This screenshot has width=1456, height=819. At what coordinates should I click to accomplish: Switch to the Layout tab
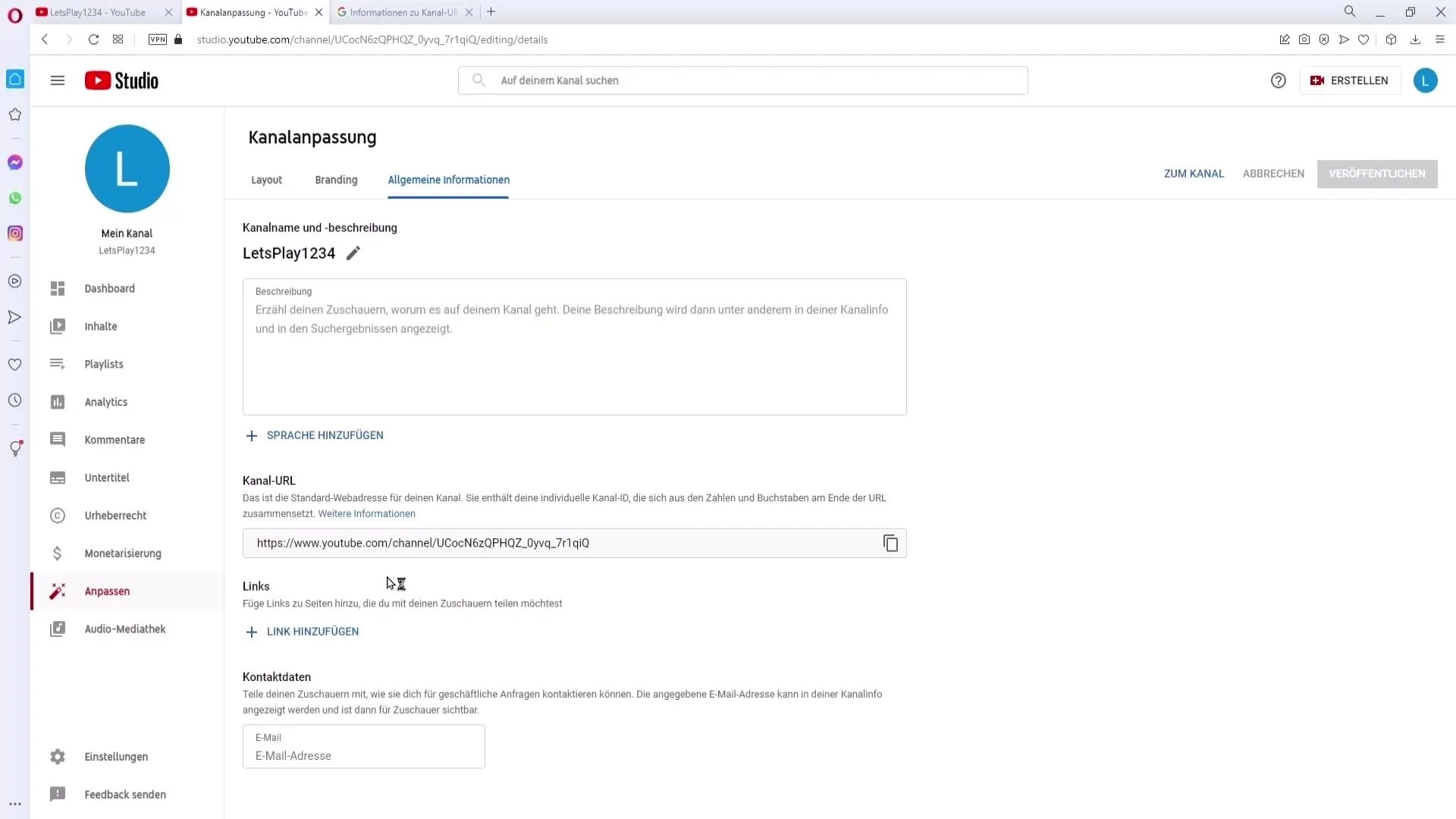click(267, 179)
